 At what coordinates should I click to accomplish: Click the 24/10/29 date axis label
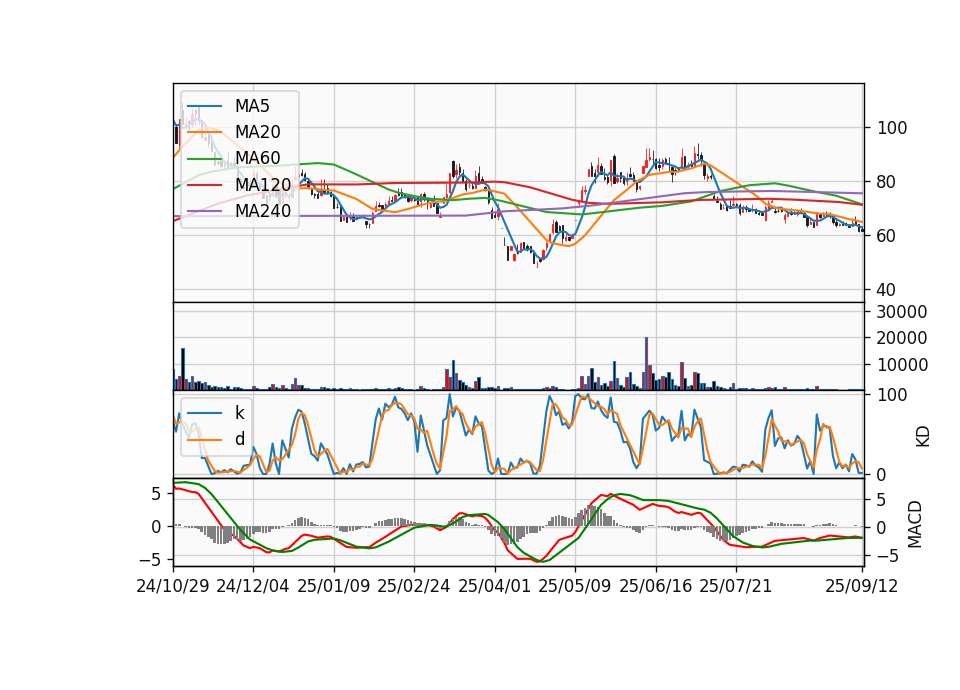click(173, 586)
